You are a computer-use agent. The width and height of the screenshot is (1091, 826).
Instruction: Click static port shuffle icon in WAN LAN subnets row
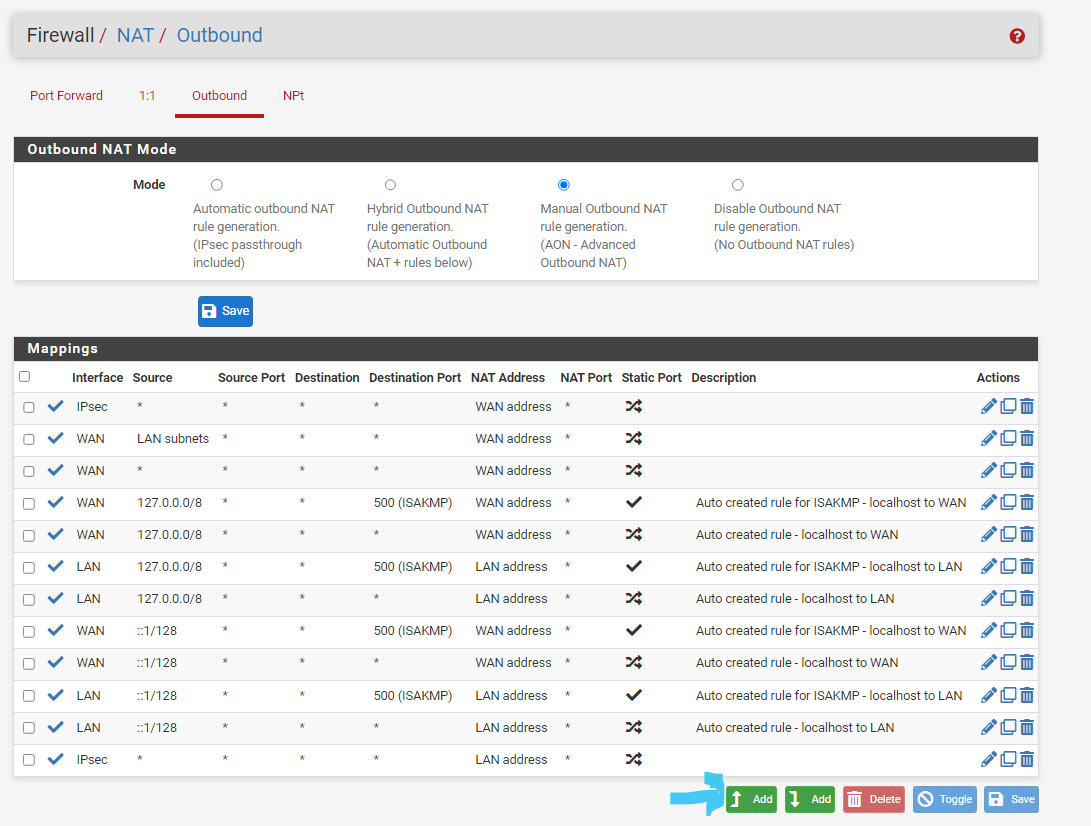pyautogui.click(x=633, y=438)
